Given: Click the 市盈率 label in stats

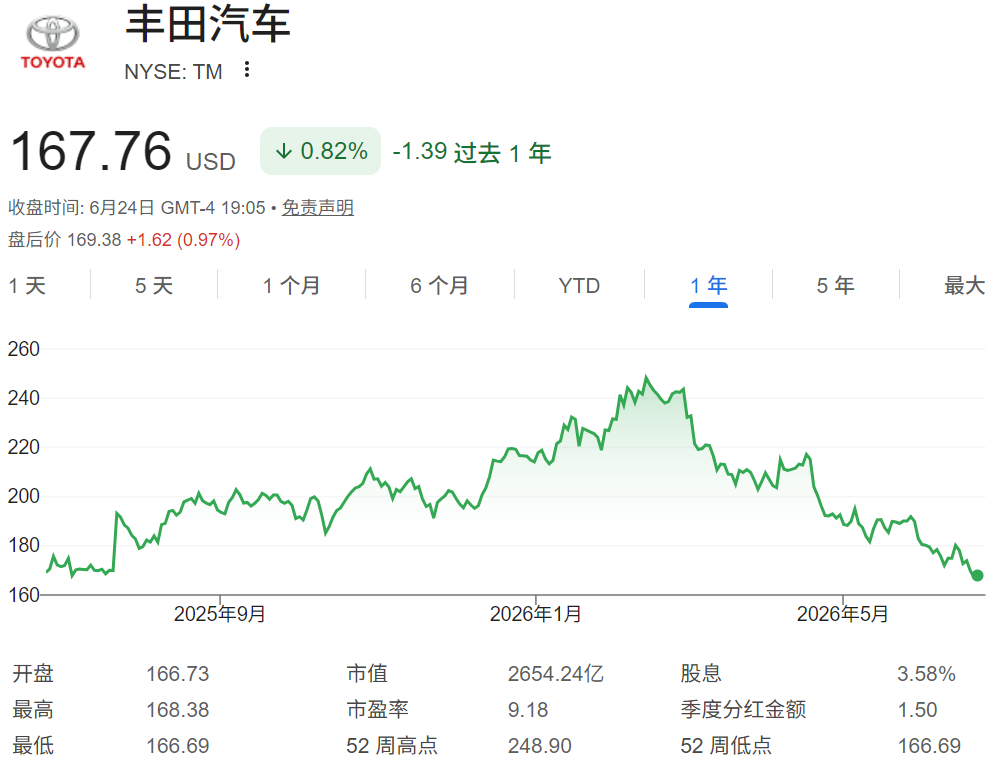Looking at the screenshot, I should (378, 710).
